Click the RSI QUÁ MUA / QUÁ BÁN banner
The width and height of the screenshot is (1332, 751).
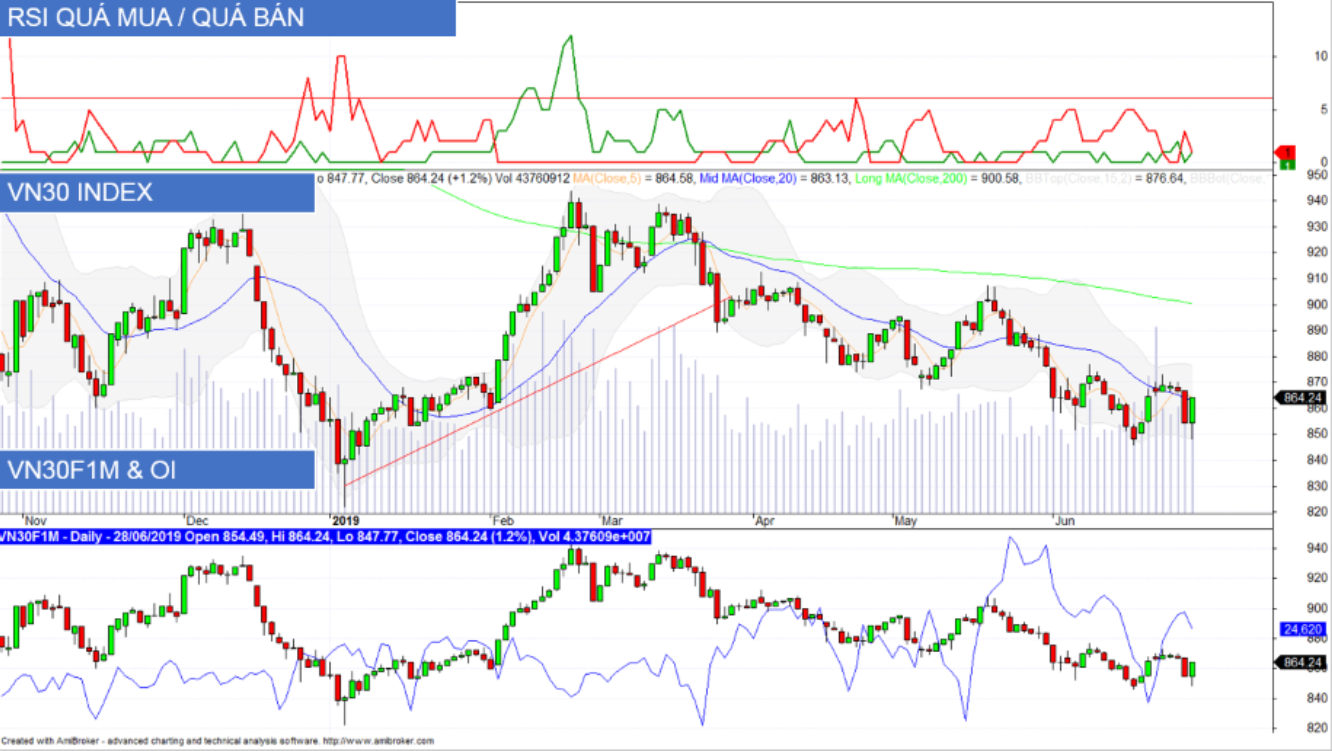(228, 18)
